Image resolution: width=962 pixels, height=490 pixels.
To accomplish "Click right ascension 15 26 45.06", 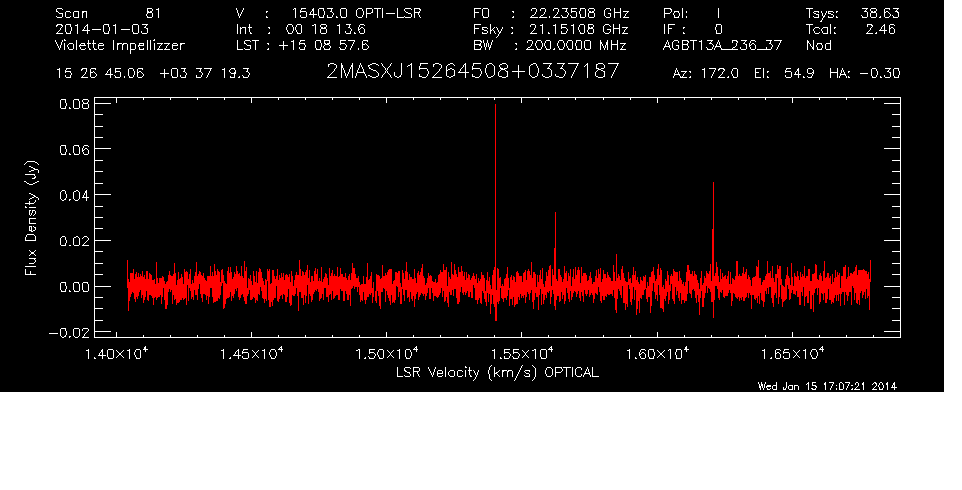I will 100,74.
